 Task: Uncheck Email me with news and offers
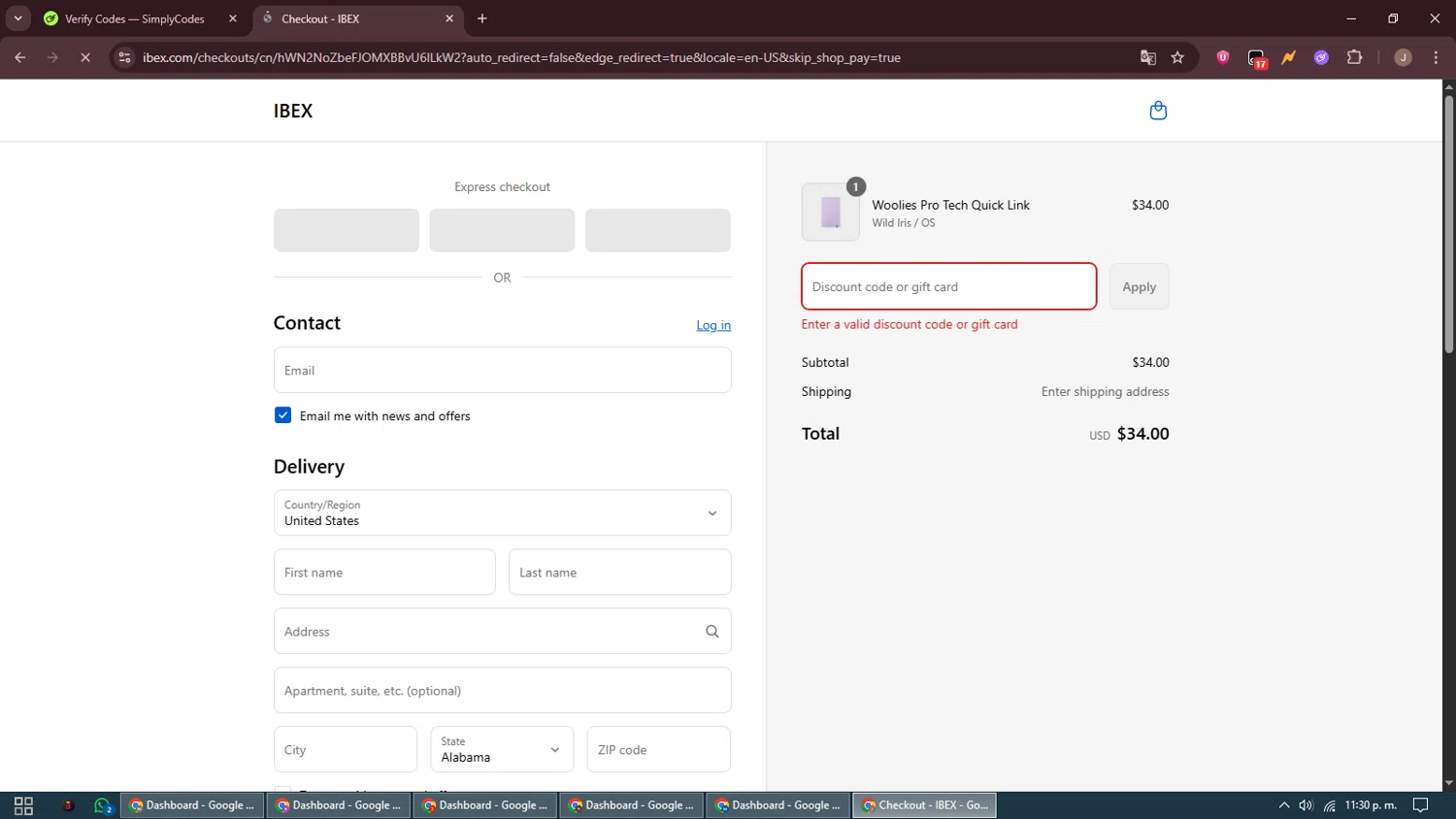[282, 415]
